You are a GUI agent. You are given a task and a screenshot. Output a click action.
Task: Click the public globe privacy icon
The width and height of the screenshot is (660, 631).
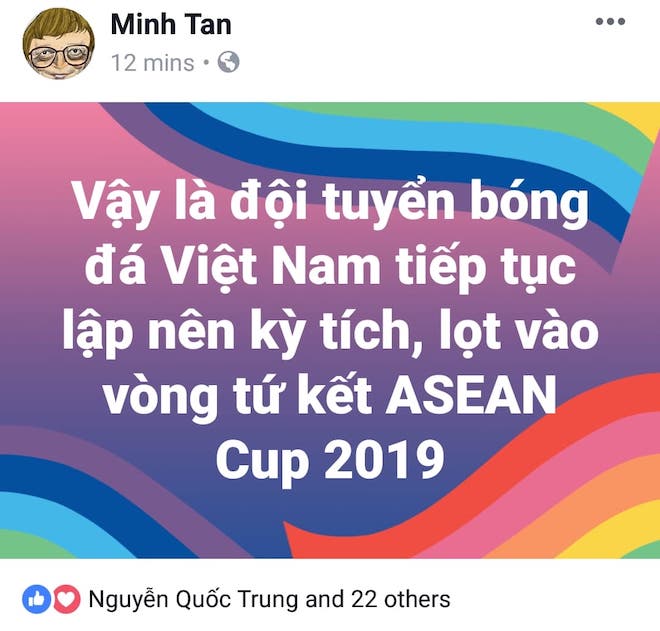[229, 62]
